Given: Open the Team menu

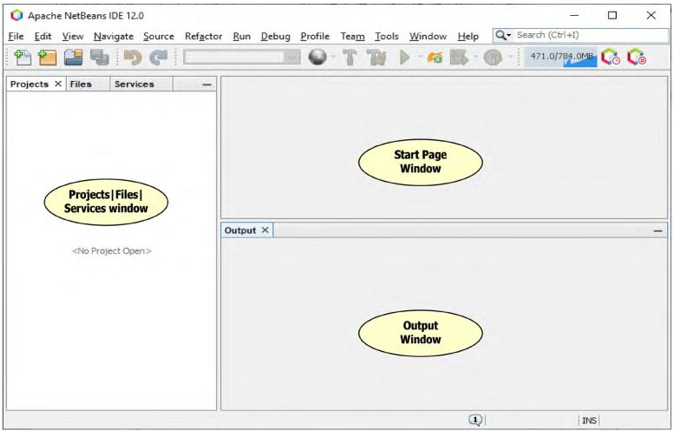Looking at the screenshot, I should (353, 36).
